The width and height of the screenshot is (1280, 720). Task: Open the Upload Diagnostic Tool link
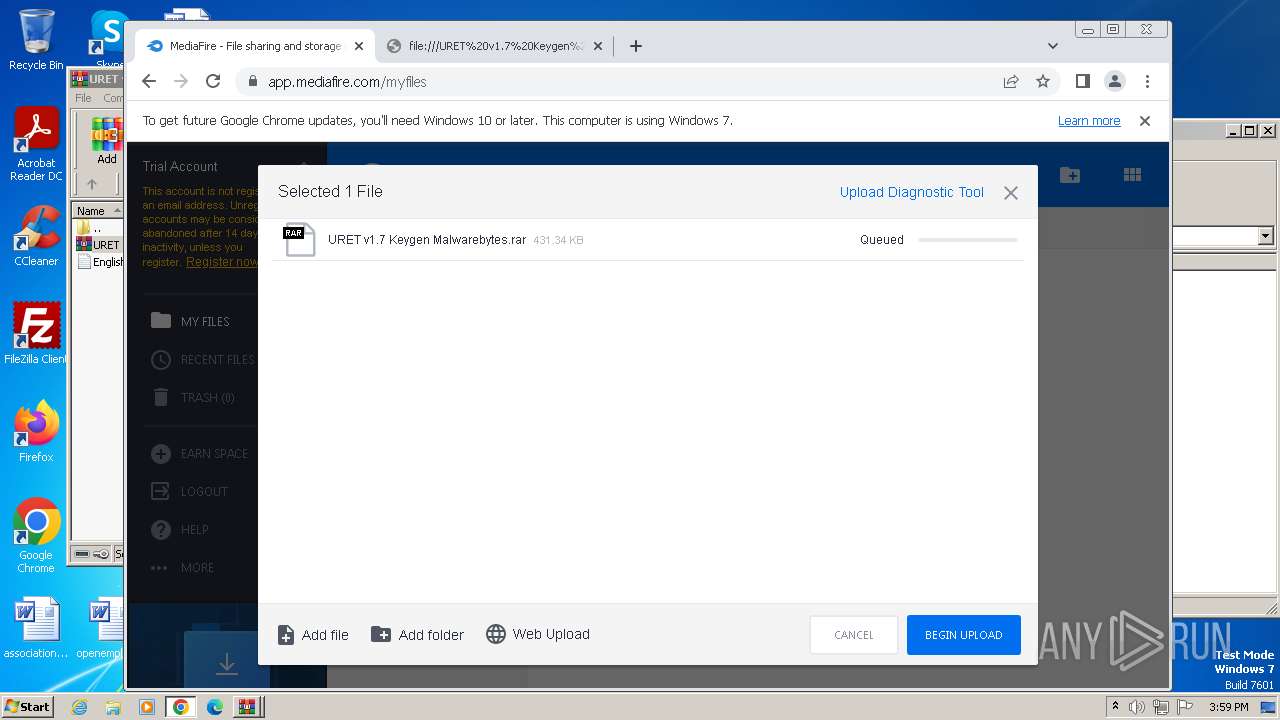click(x=912, y=192)
